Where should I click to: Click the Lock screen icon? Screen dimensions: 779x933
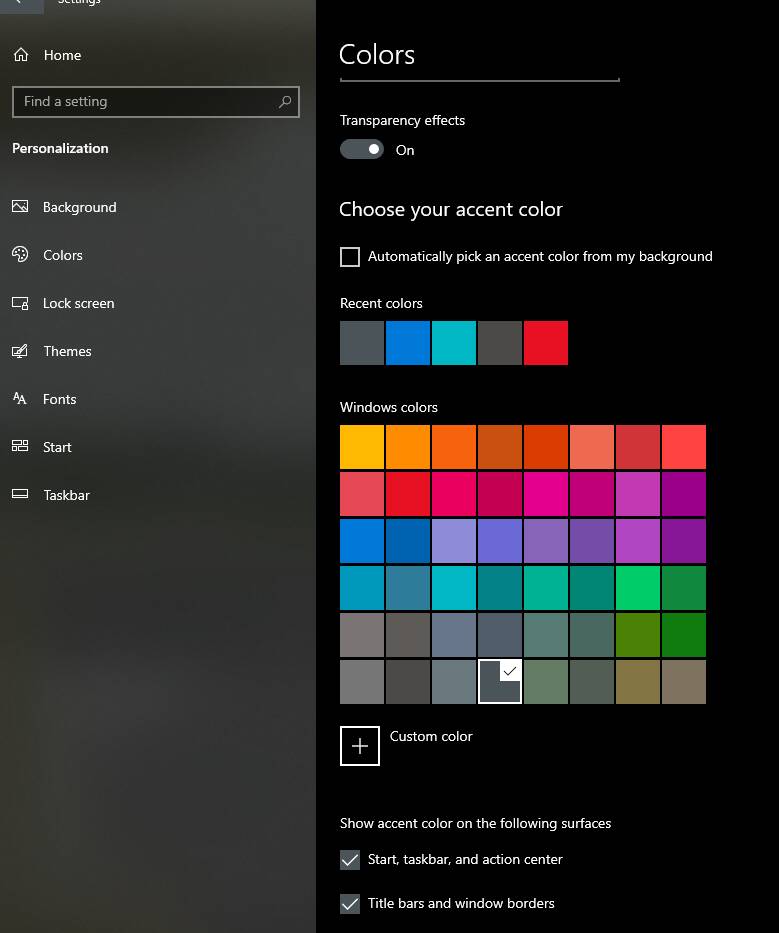(20, 303)
